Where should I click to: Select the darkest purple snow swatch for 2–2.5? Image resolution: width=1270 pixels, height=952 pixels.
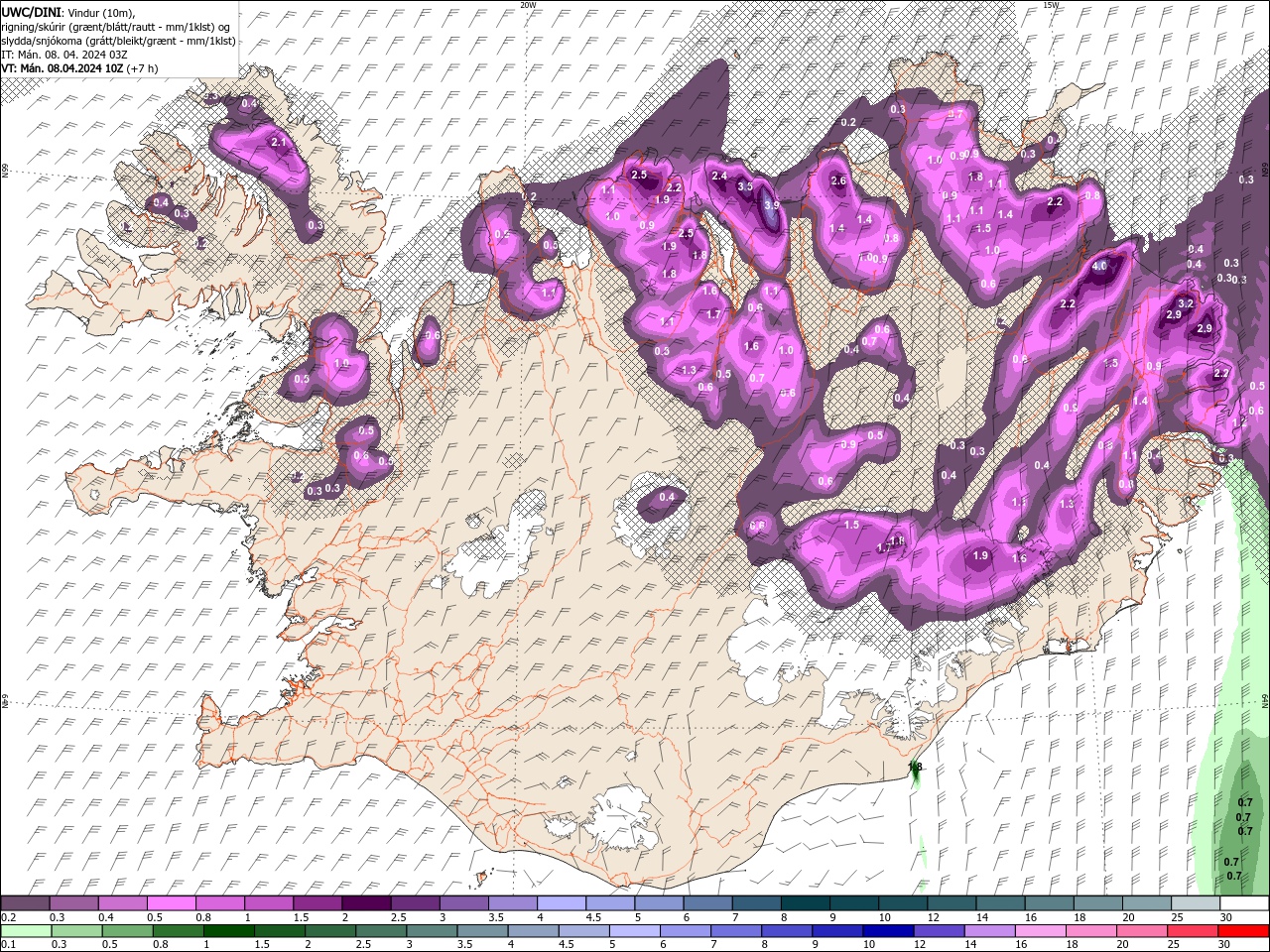(365, 903)
